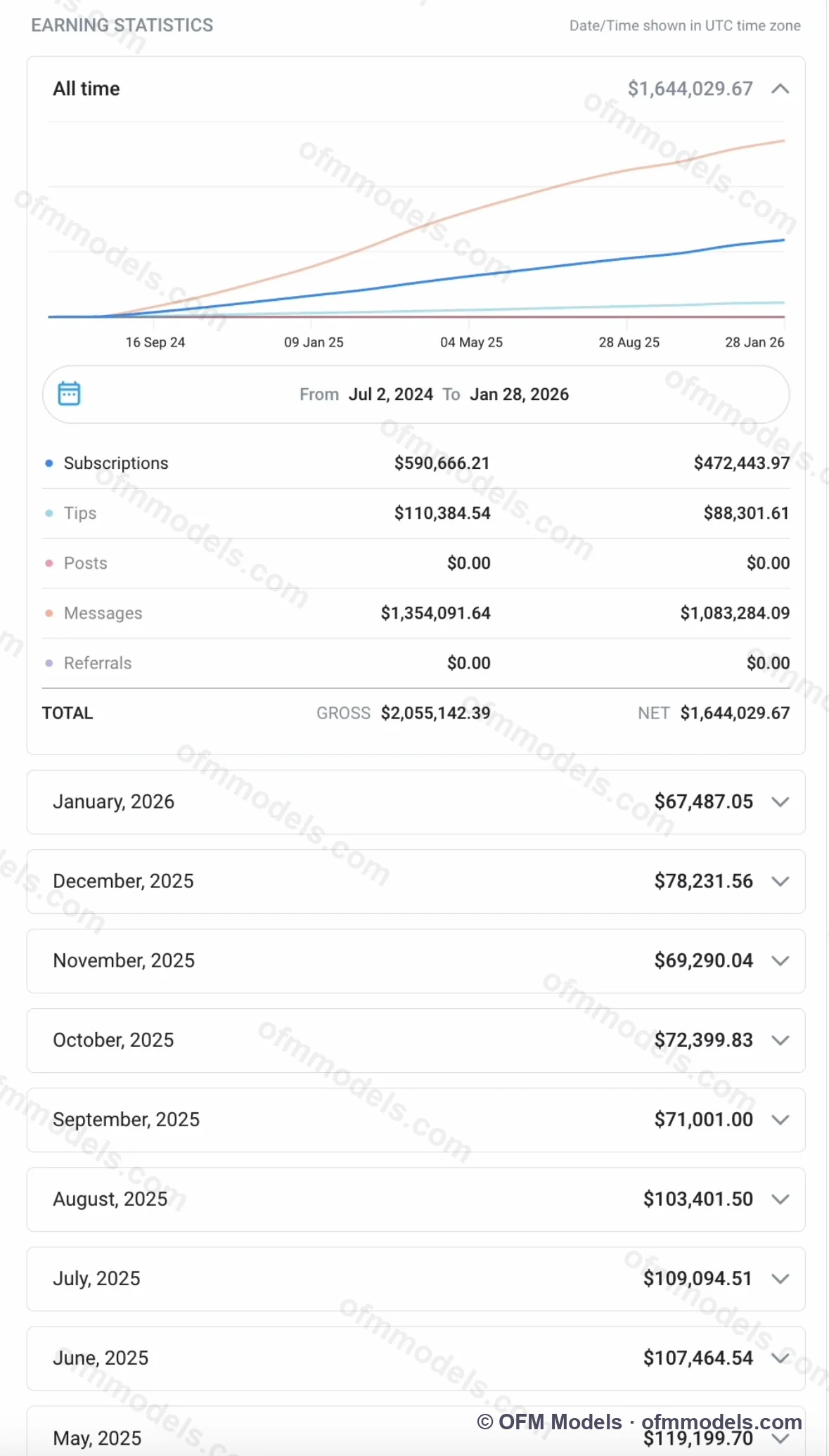Expand November, 2025 chevron arrow

point(780,961)
